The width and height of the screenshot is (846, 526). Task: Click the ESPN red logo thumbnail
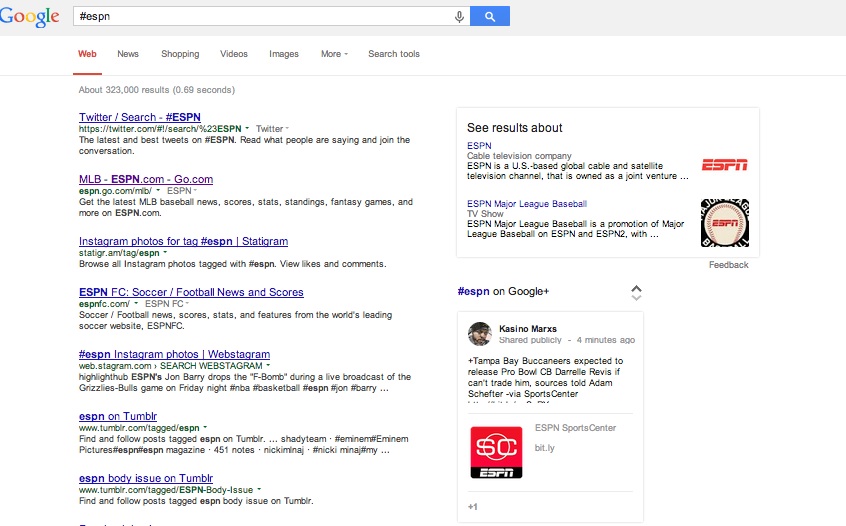point(725,165)
